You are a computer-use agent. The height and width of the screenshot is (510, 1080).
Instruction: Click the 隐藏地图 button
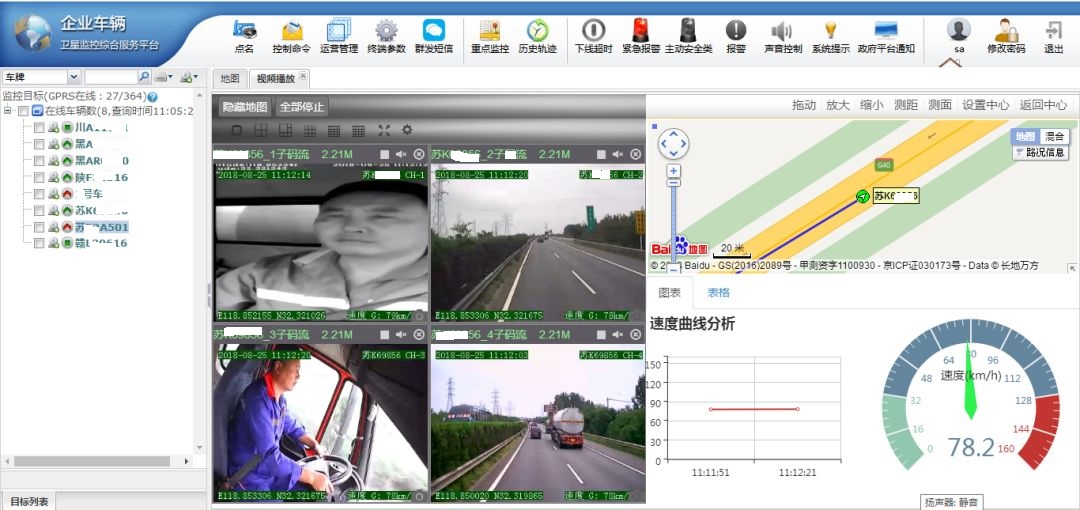coord(245,107)
